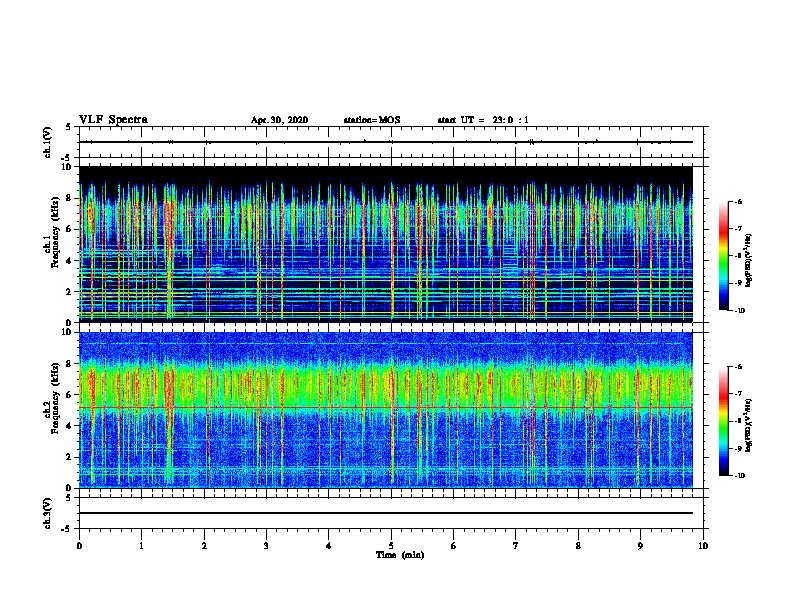Viewport: 792px width, 612px height.
Task: Click the "-8" label on ch.1 colorbar
Action: point(738,256)
